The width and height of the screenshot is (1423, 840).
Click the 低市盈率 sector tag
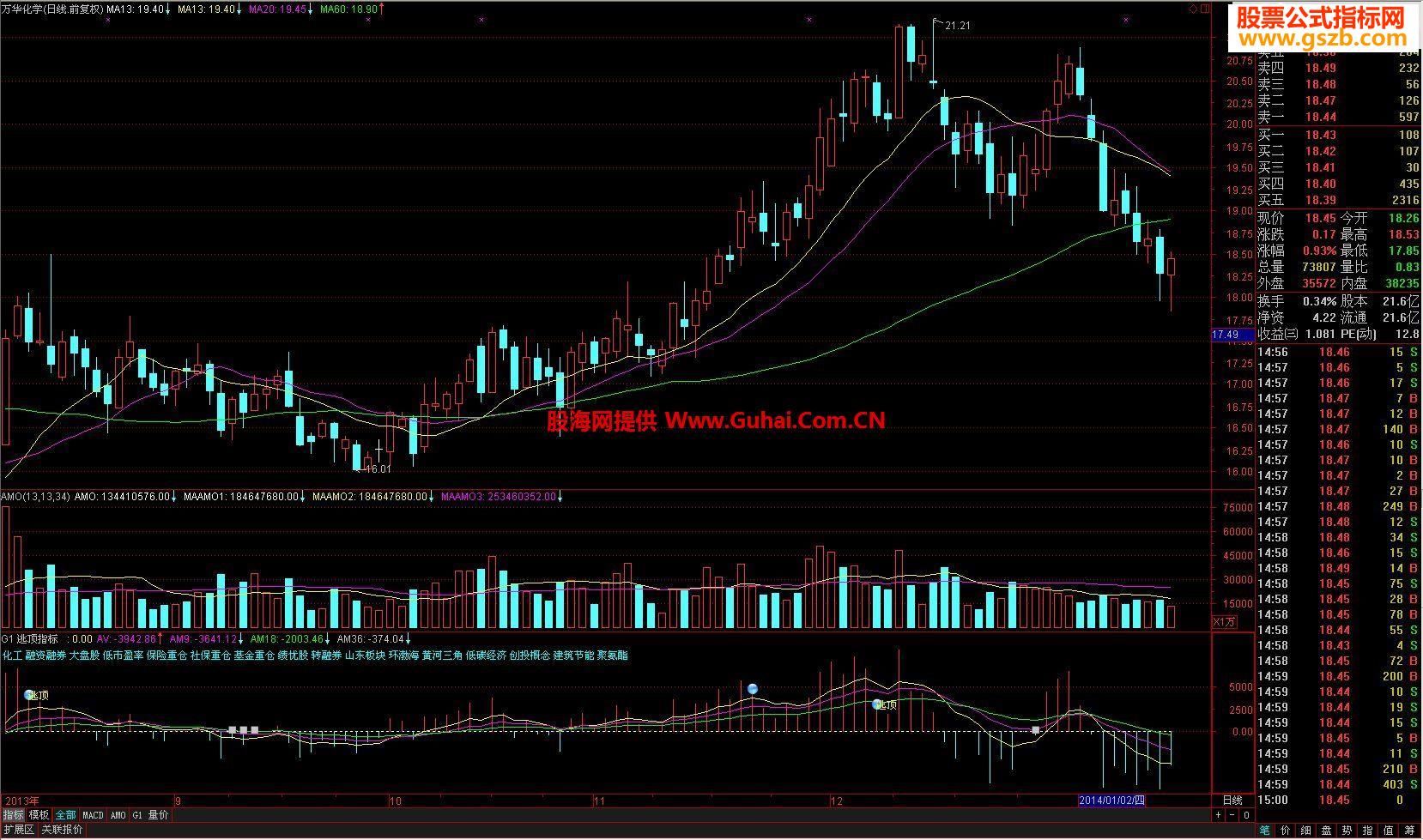click(x=123, y=656)
